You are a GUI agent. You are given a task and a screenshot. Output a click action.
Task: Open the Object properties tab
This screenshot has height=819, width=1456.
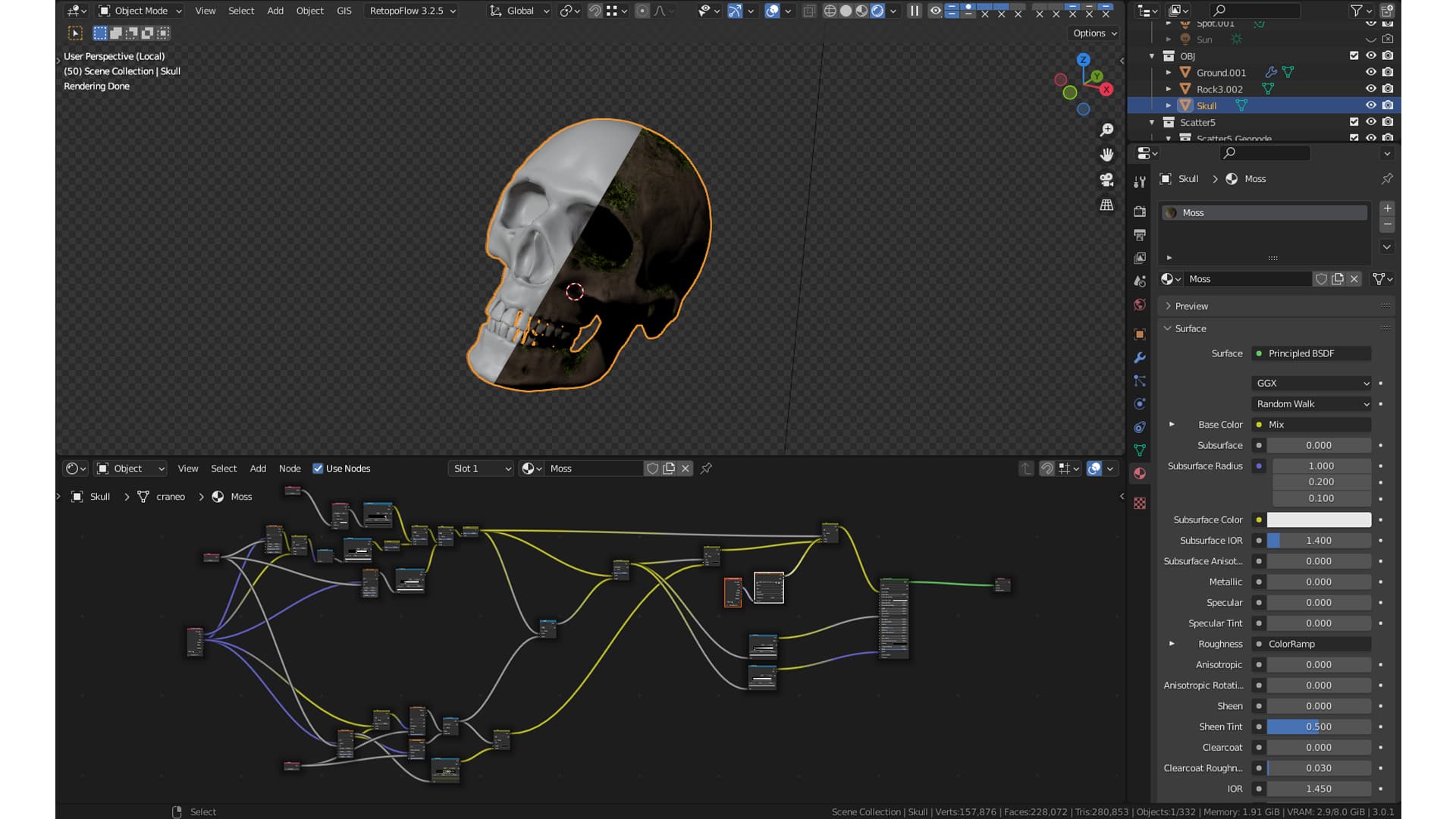[1139, 334]
